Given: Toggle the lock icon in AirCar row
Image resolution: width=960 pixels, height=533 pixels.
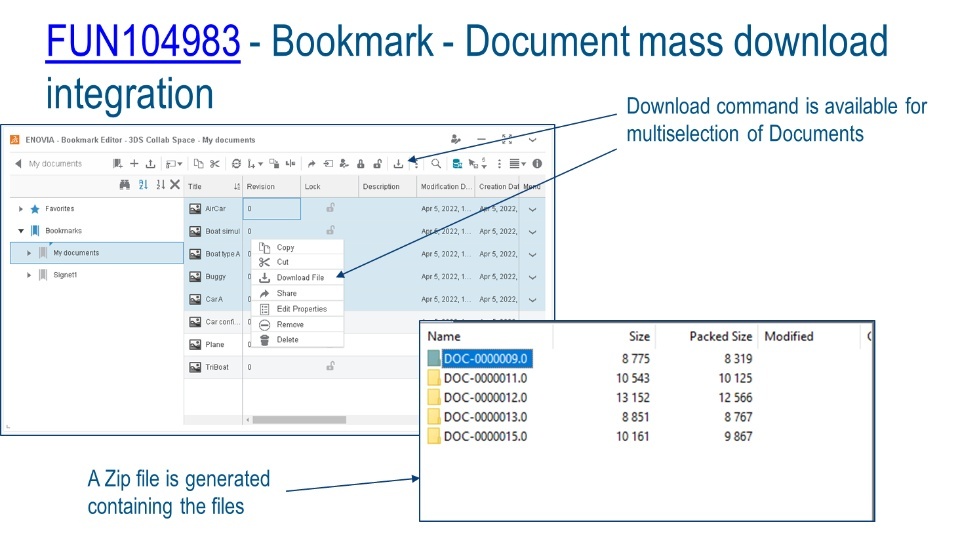Looking at the screenshot, I should point(331,207).
